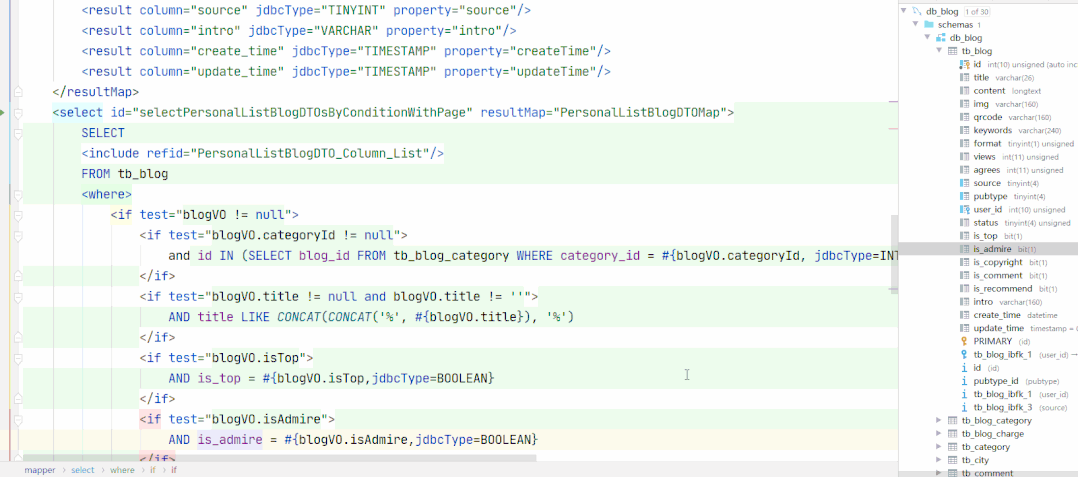Collapse the db_blog schema node
The width and height of the screenshot is (1078, 477).
click(927, 38)
